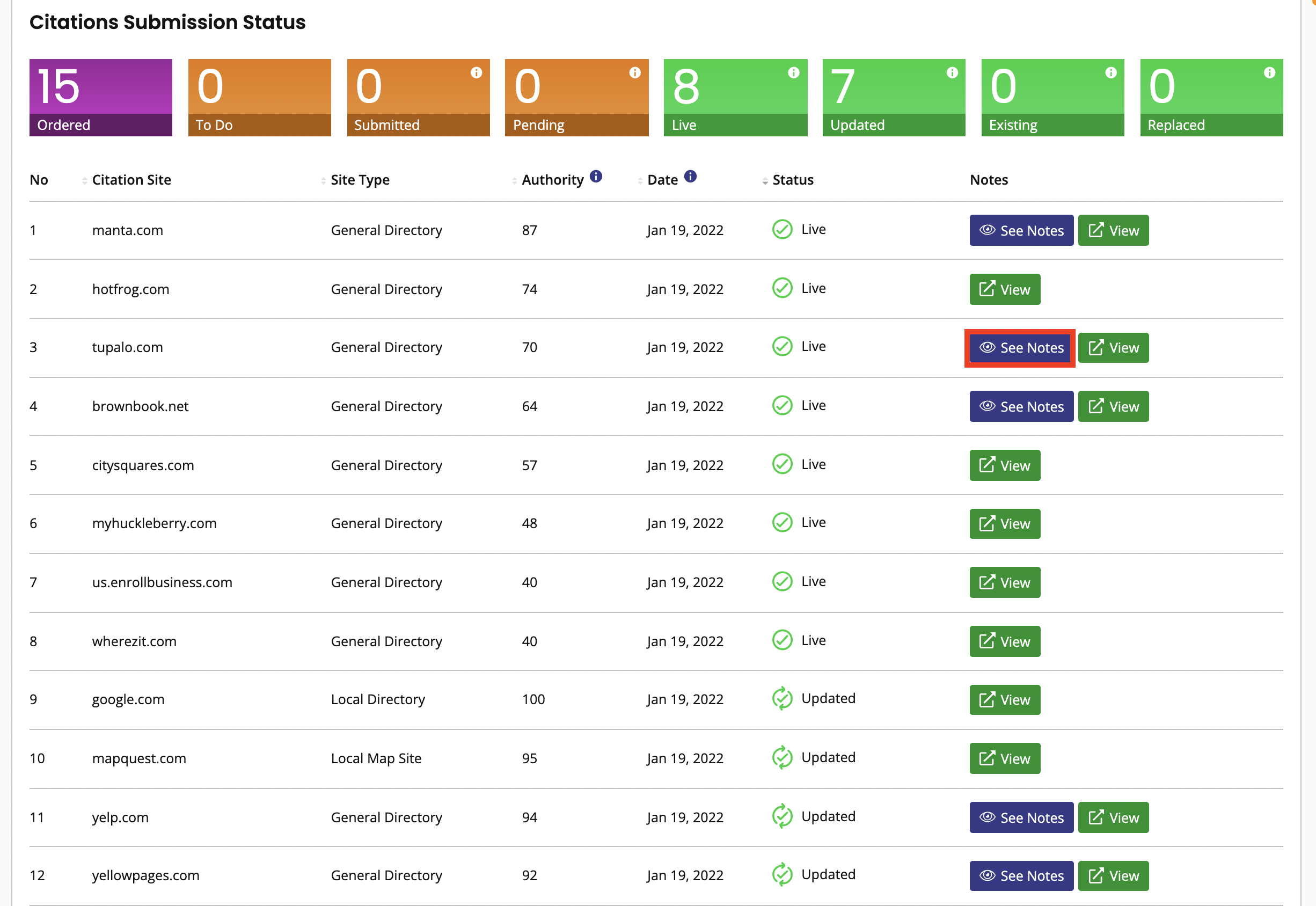Open See Notes for manta.com

1021,230
